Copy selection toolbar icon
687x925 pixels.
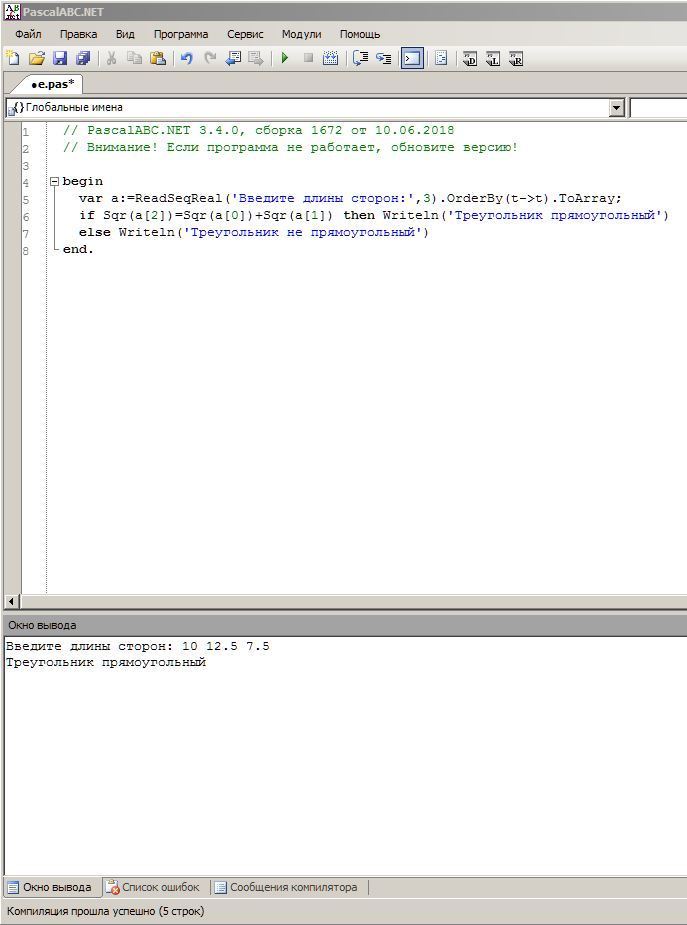point(134,58)
